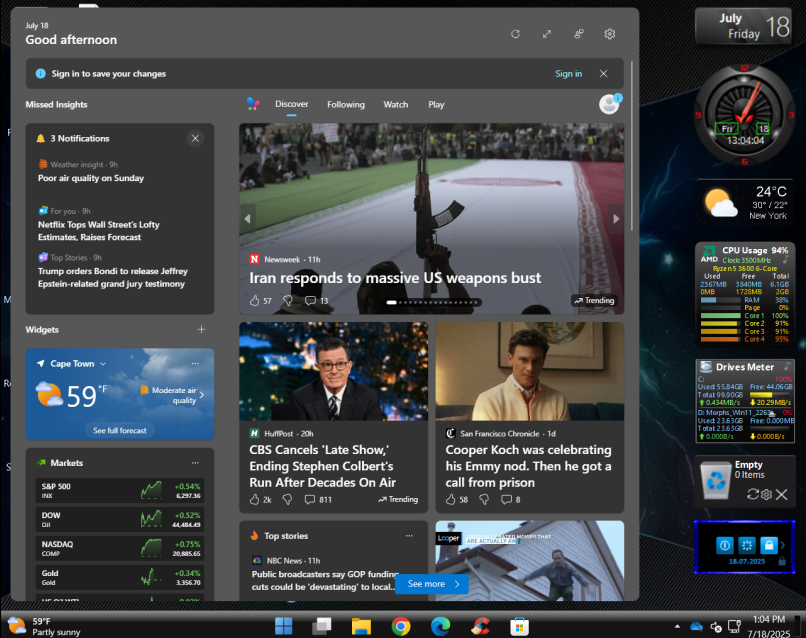
Task: Open the Copilot Discover logo icon
Action: click(x=253, y=104)
